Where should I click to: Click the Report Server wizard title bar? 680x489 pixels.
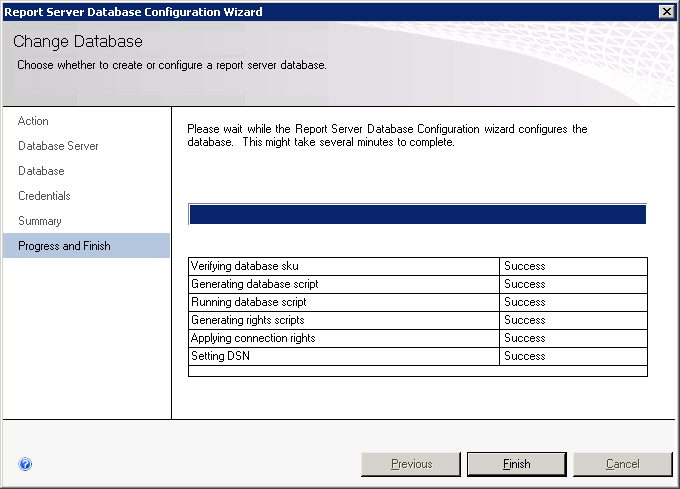click(x=300, y=11)
